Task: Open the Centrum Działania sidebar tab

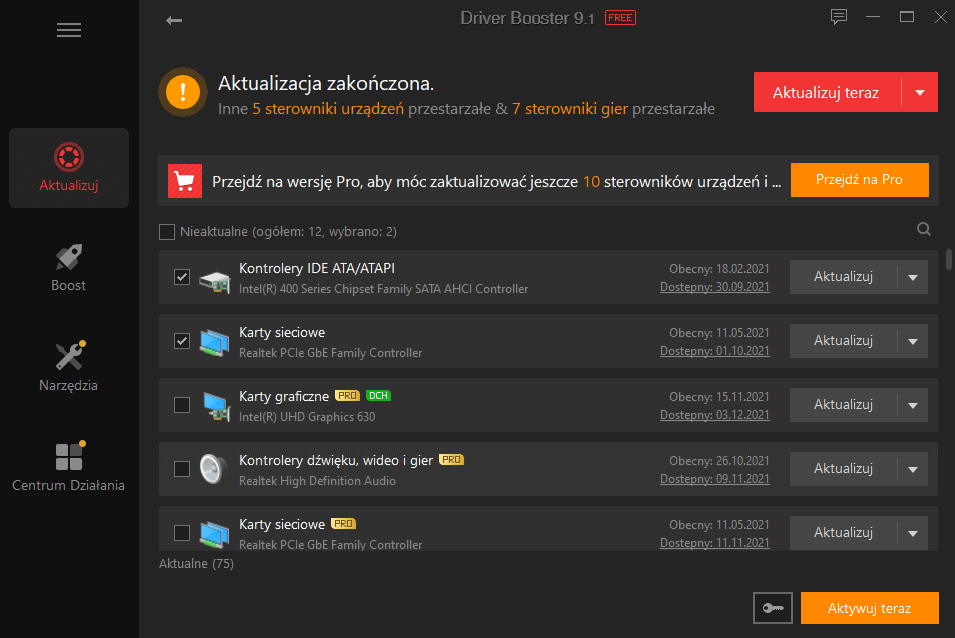Action: click(69, 468)
